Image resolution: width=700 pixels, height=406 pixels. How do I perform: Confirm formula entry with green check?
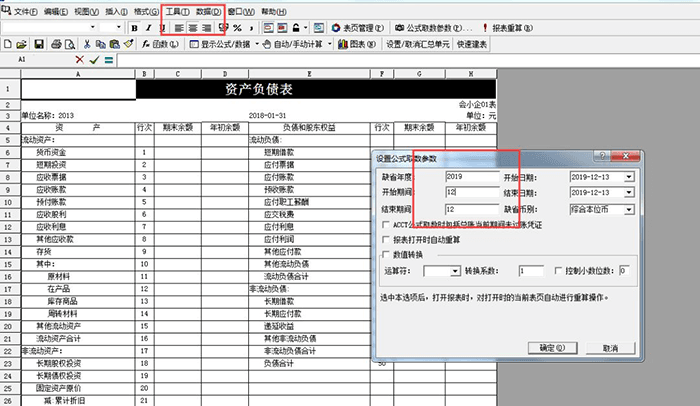[x=94, y=60]
